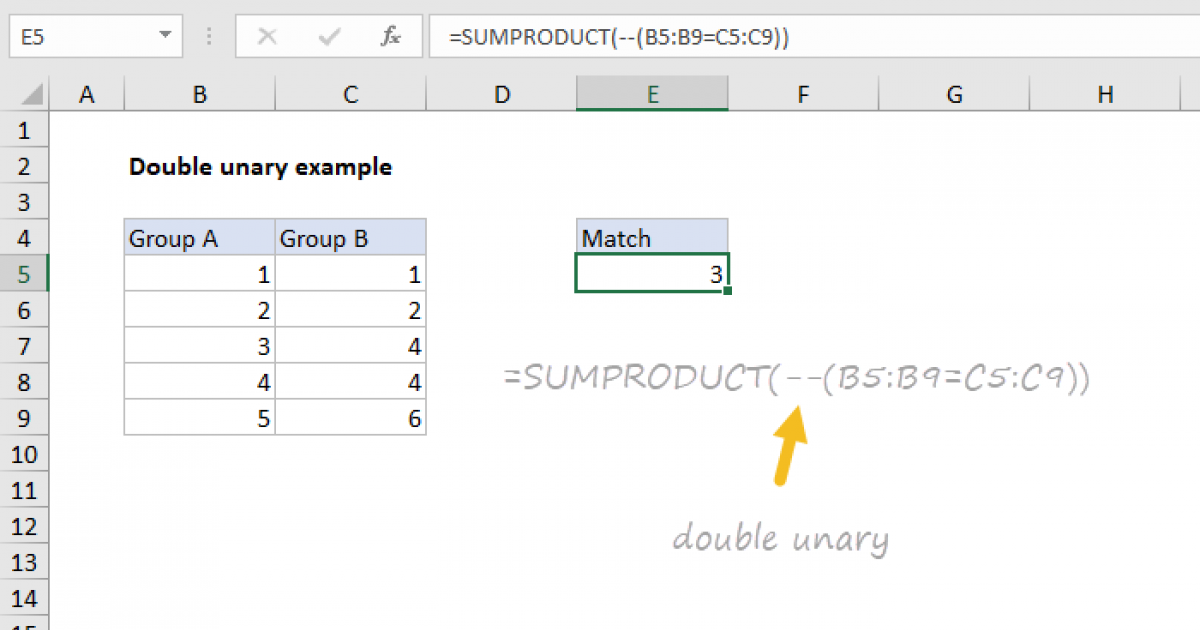The image size is (1200, 630).
Task: Select row 4 header
Action: click(x=25, y=238)
